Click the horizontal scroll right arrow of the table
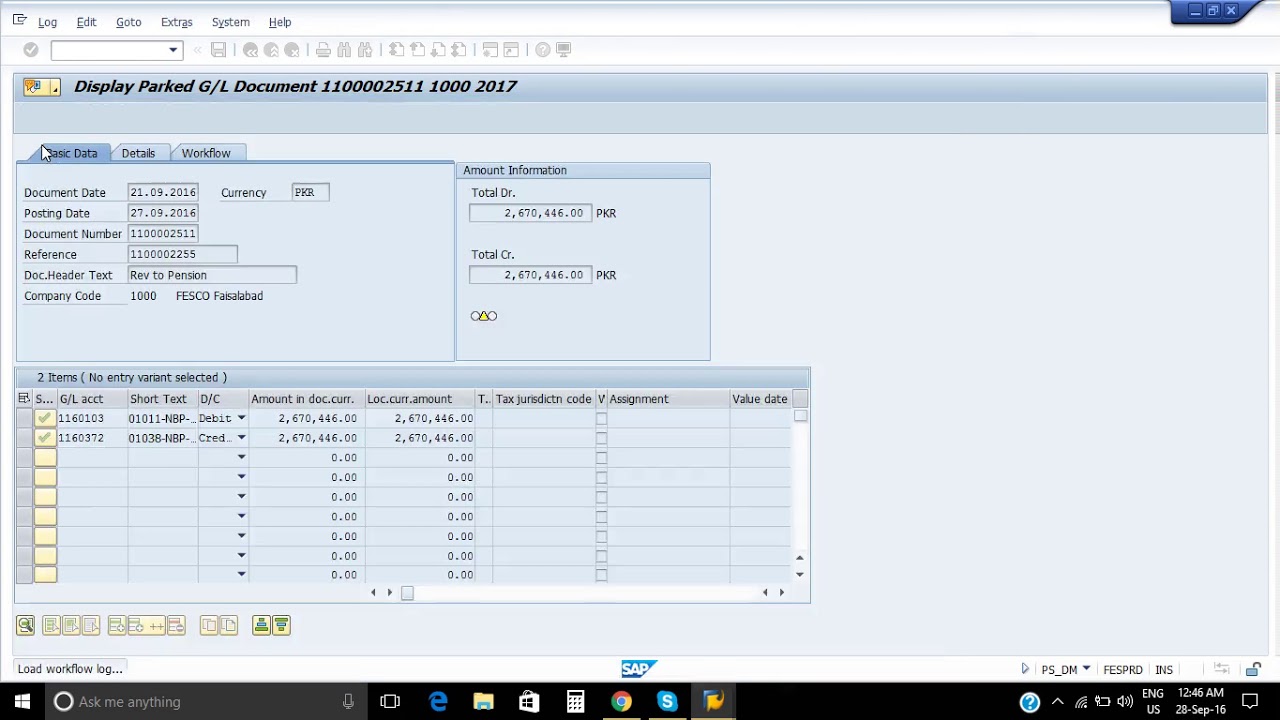This screenshot has height=720, width=1280. pyautogui.click(x=781, y=593)
